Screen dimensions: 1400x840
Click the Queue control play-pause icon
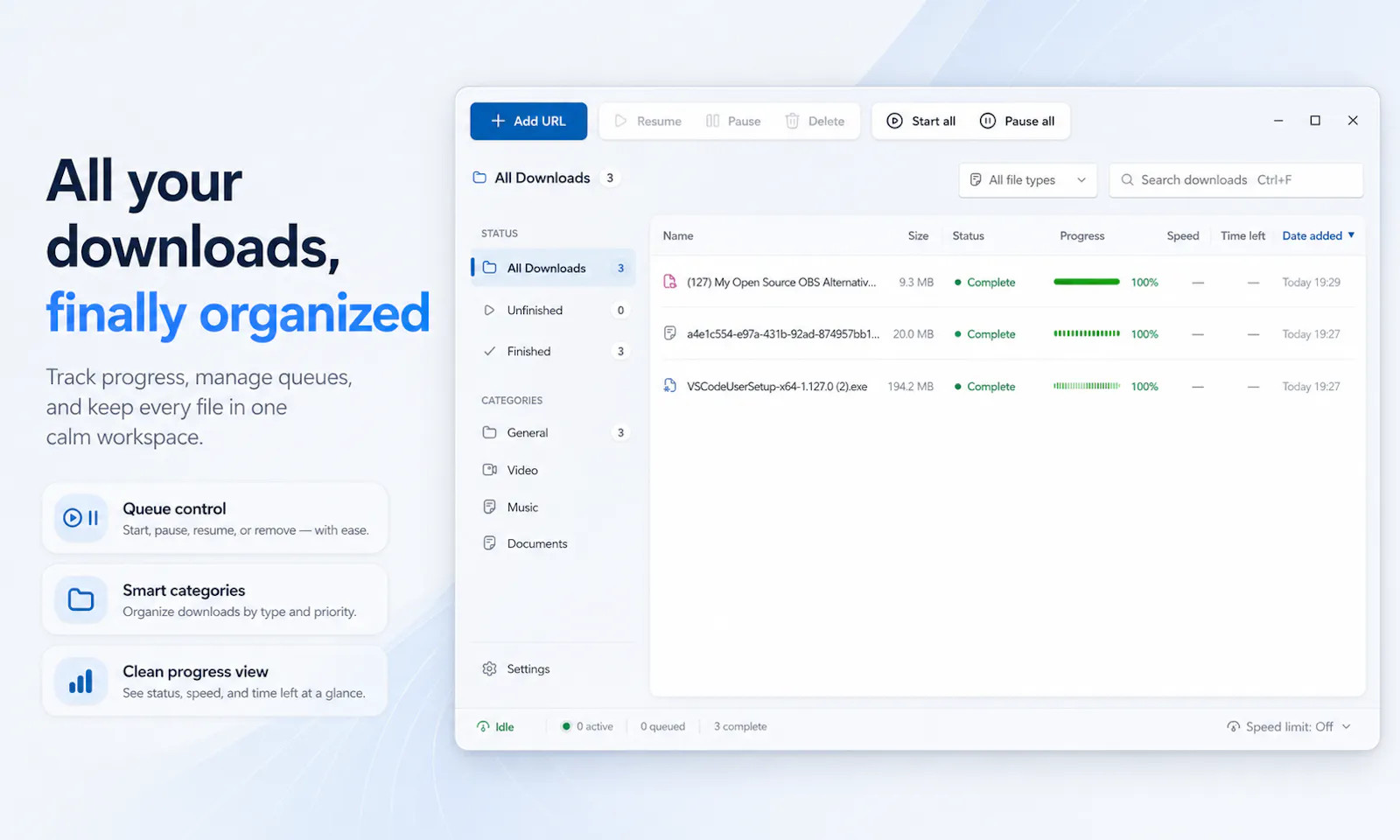point(80,518)
